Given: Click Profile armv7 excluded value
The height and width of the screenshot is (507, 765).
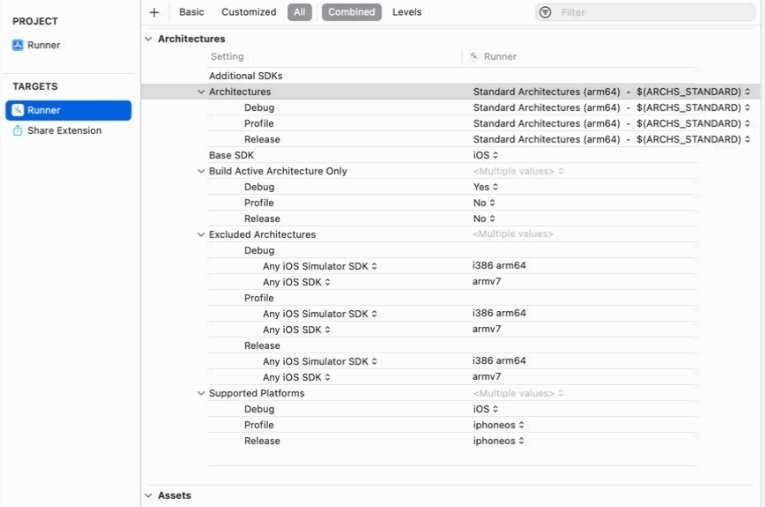Looking at the screenshot, I should tap(486, 329).
